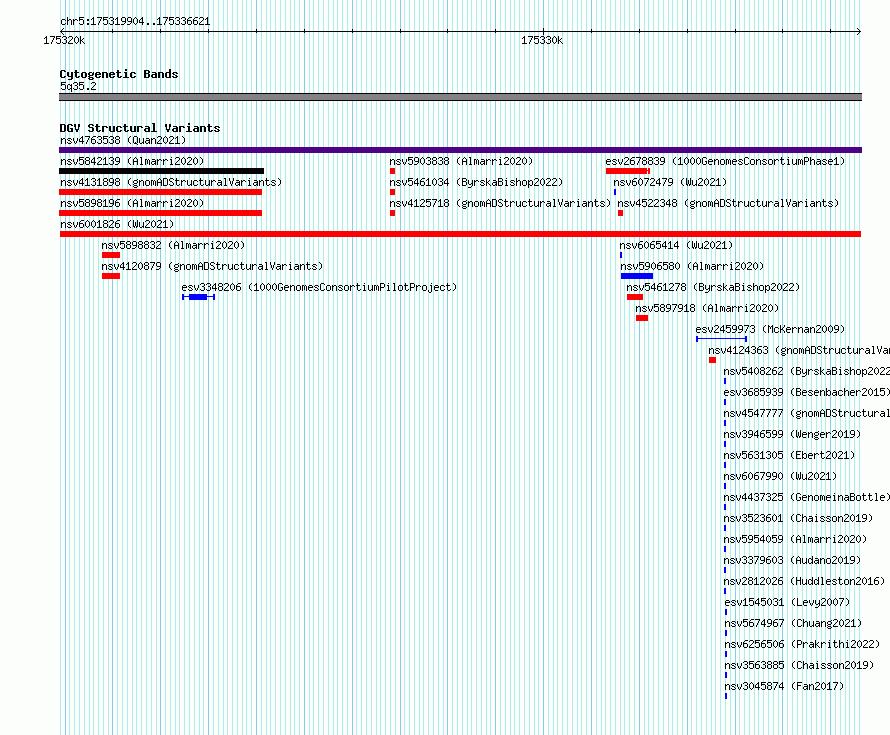
Task: Open nsv3045874 (Fan2017) variant label
Action: 784,686
